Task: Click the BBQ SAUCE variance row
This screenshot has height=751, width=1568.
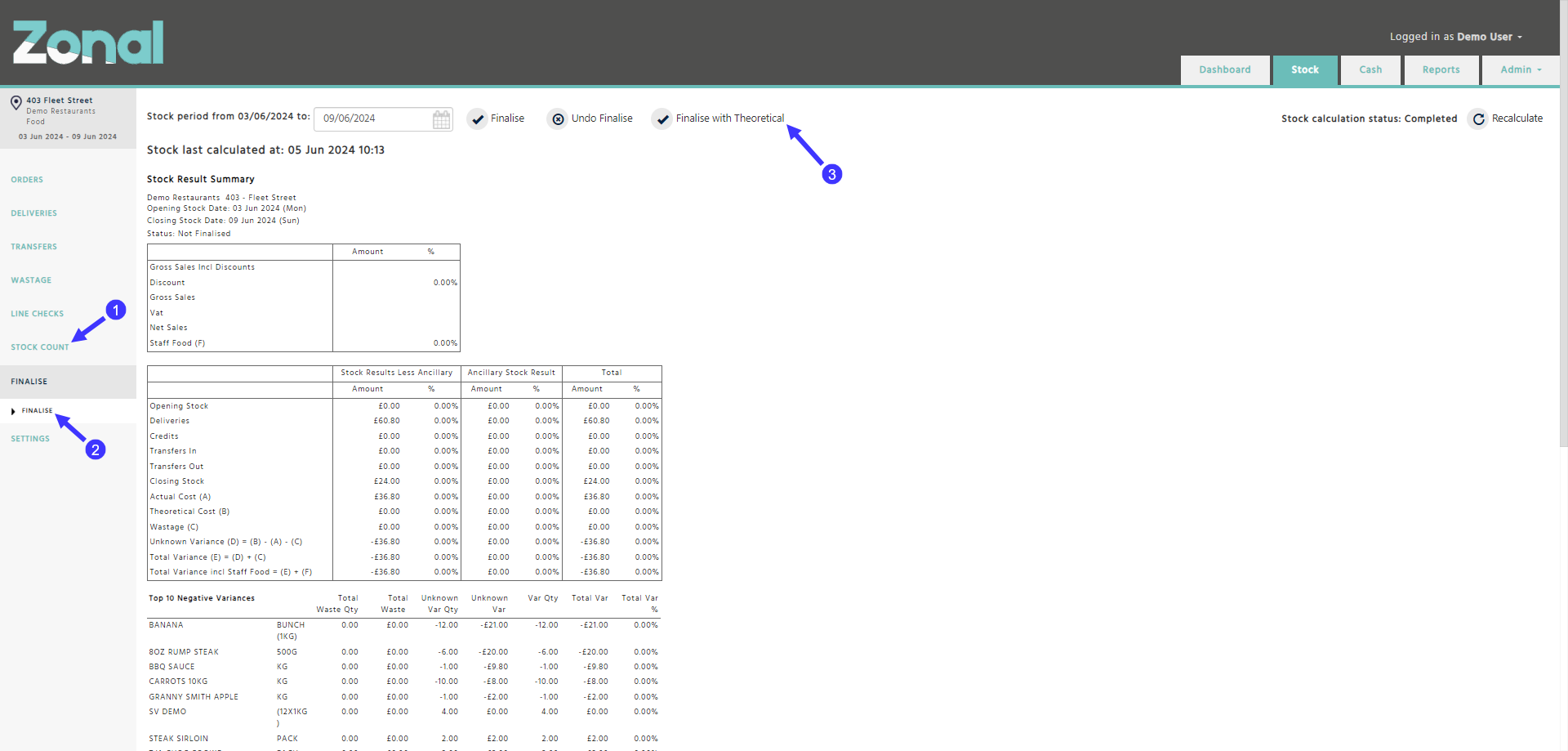Action: point(403,667)
